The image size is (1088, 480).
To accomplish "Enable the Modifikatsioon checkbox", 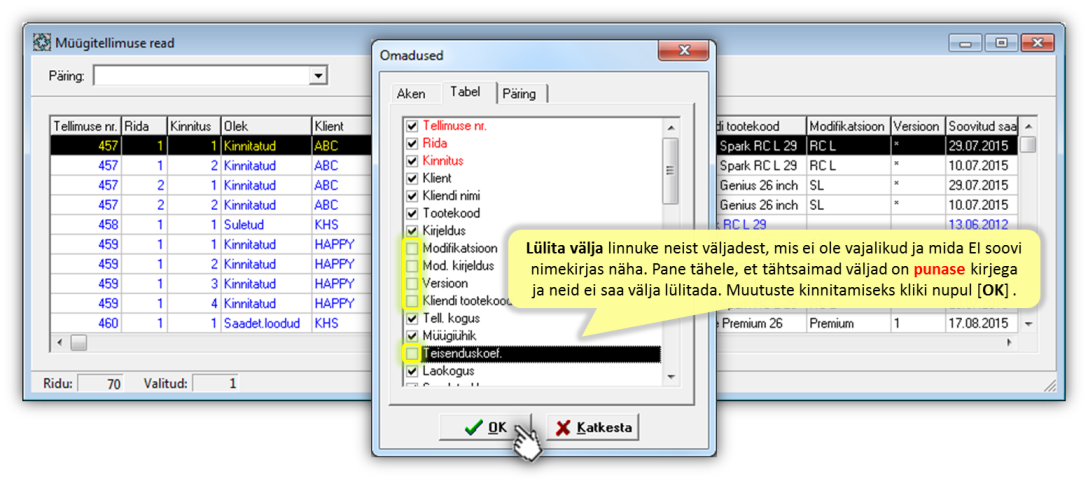I will click(x=412, y=248).
